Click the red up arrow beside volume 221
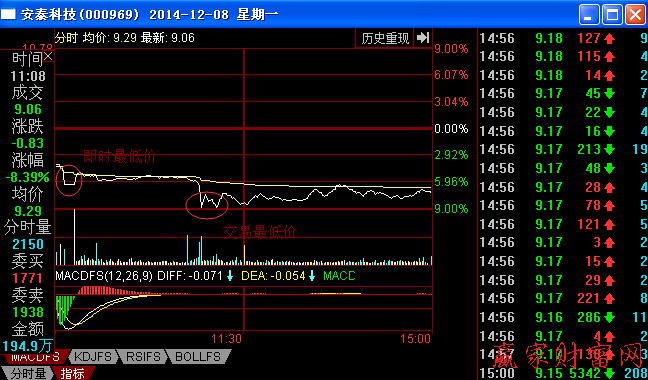The height and width of the screenshot is (380, 648). (x=610, y=299)
